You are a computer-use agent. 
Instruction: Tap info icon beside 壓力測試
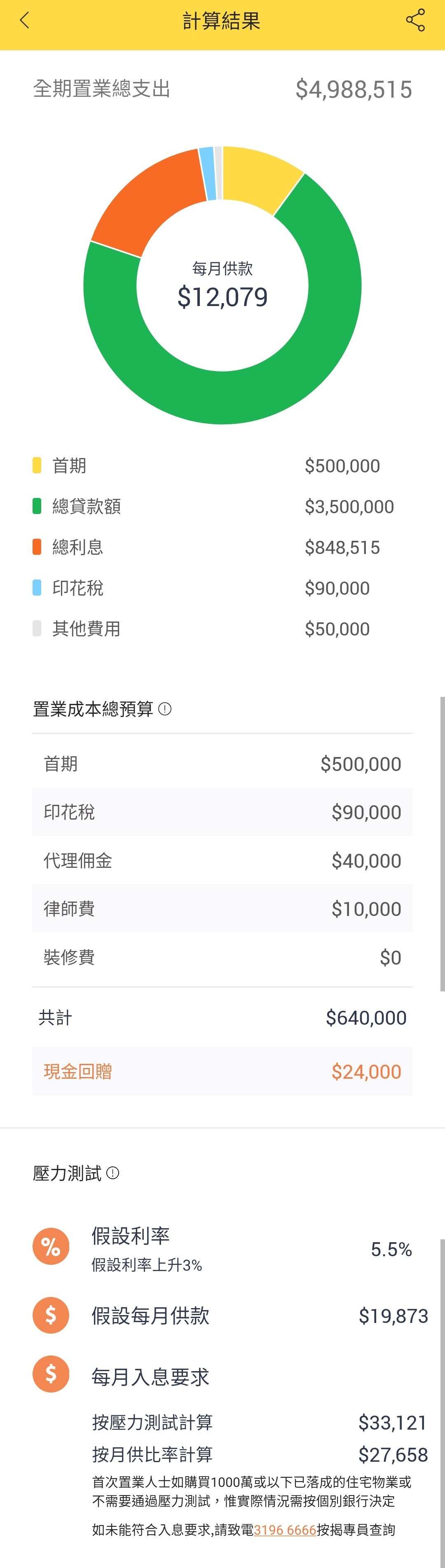click(112, 1173)
